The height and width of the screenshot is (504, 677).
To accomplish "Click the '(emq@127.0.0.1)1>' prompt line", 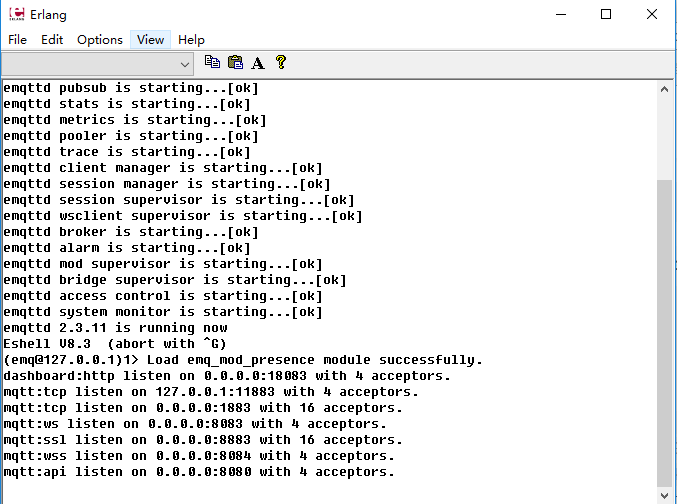I will 243,360.
